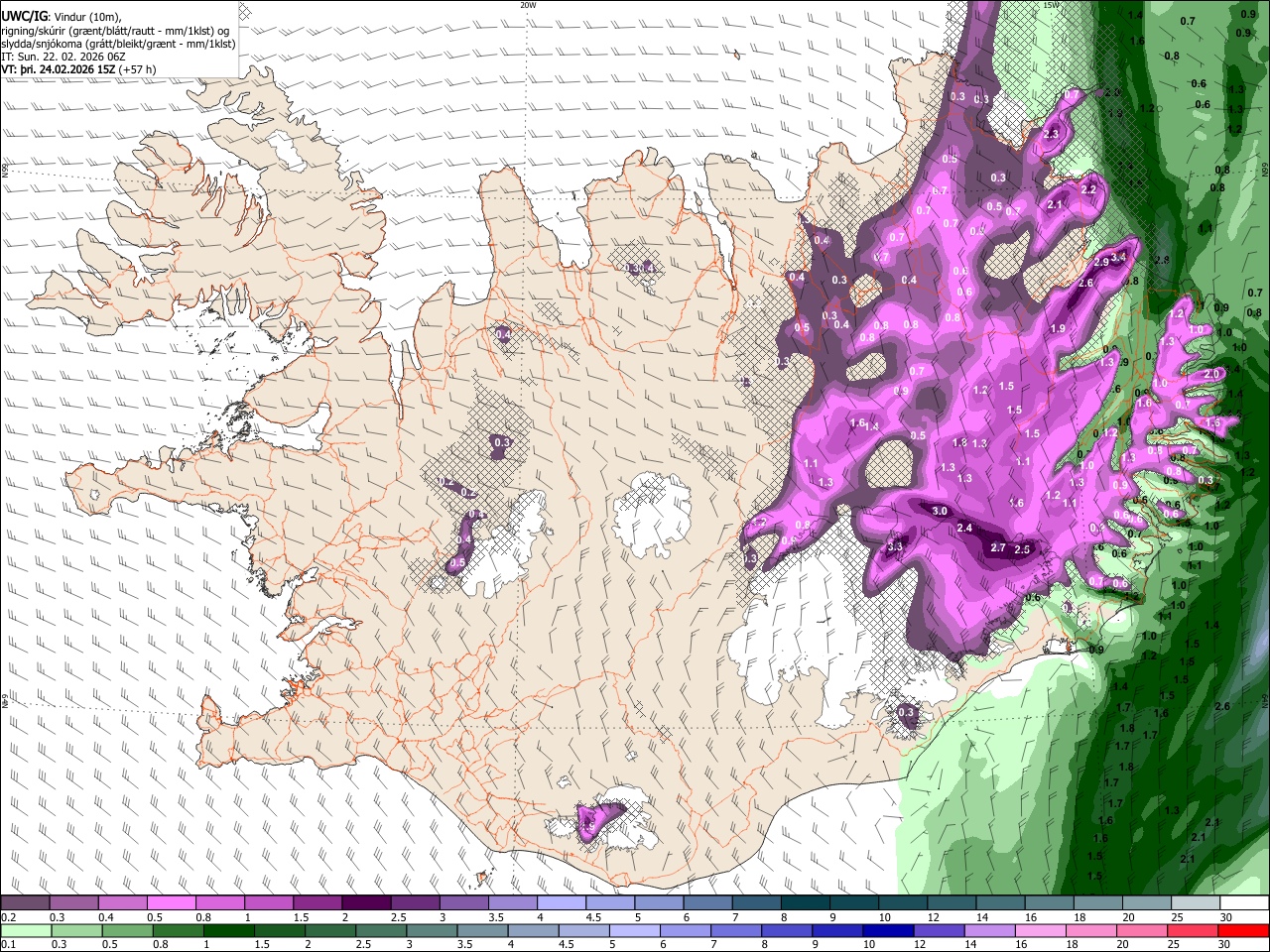1270x952 pixels.
Task: Click the 2.3 precipitation value on the map
Action: click(1052, 134)
